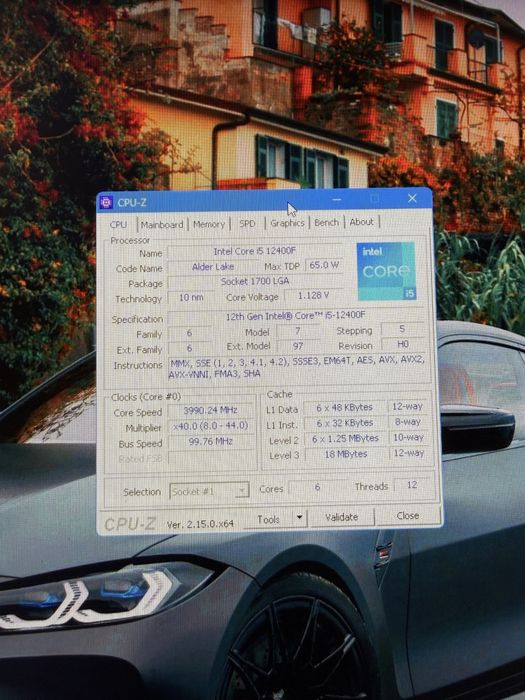Click the L1 Inst. value 6 x 32 KBytes

tap(344, 423)
